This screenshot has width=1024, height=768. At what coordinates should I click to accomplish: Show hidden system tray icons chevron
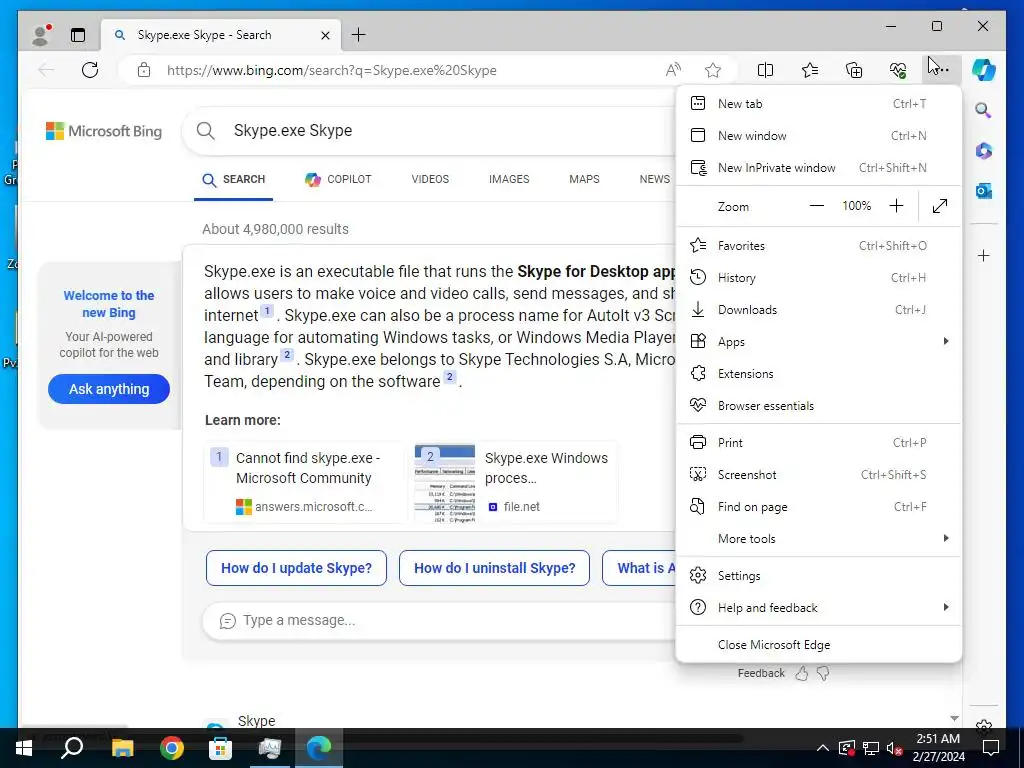coord(823,748)
